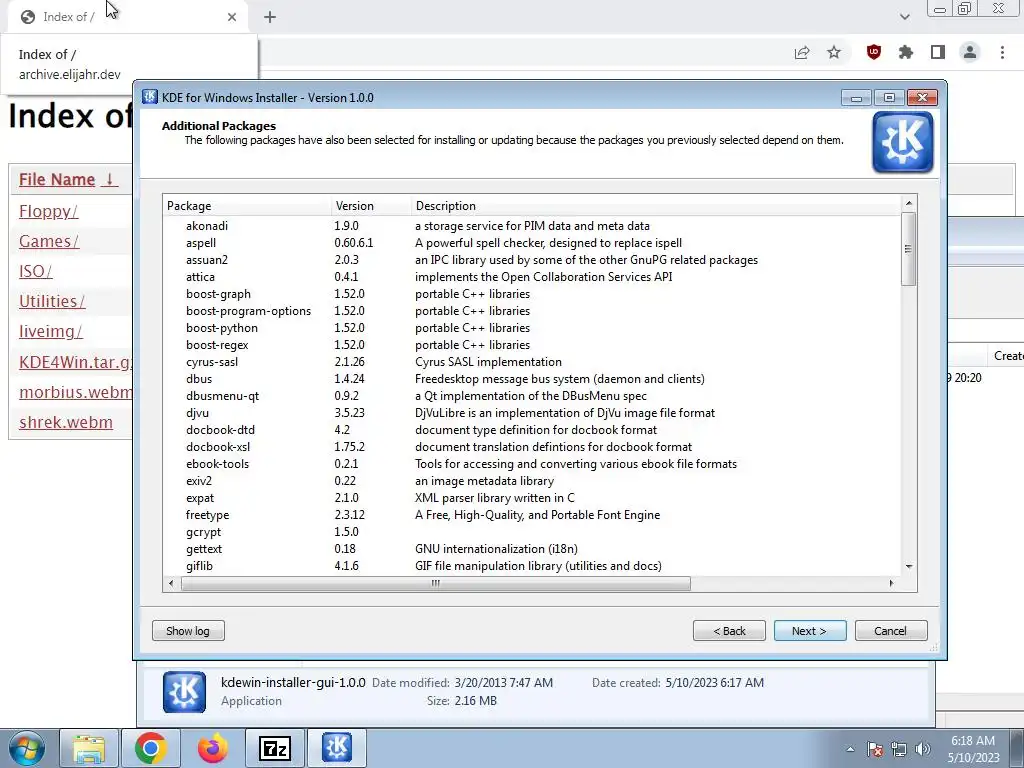The height and width of the screenshot is (768, 1024).
Task: Open the Show log button
Action: [188, 631]
